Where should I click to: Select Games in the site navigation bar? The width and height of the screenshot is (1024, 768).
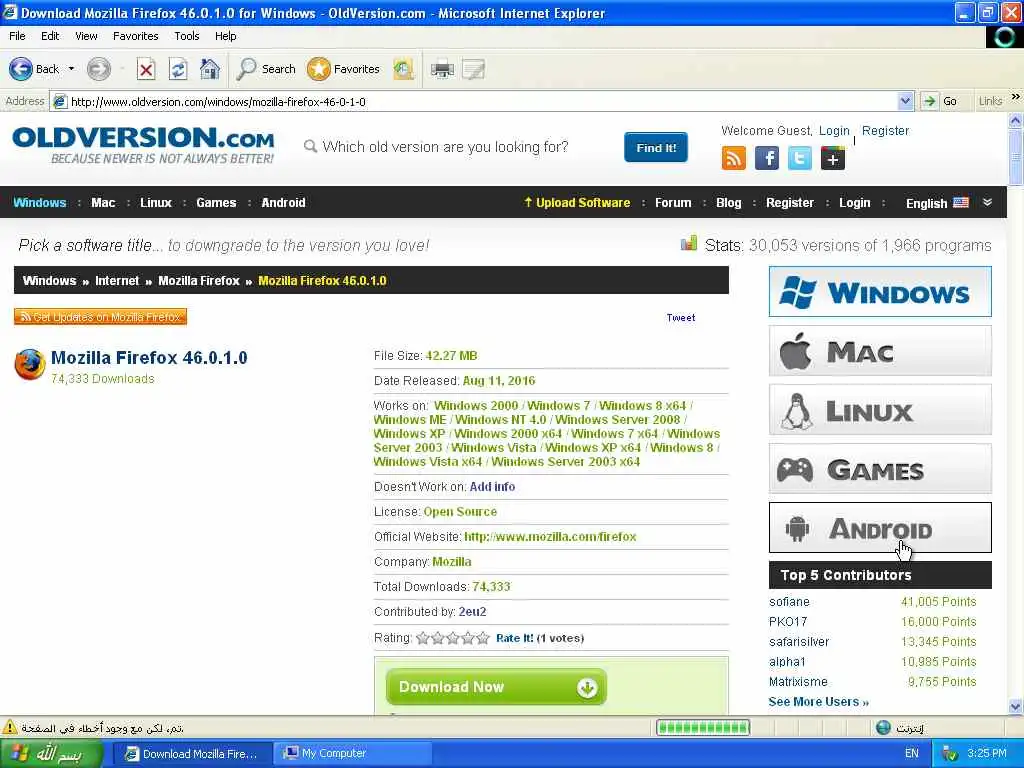216,202
